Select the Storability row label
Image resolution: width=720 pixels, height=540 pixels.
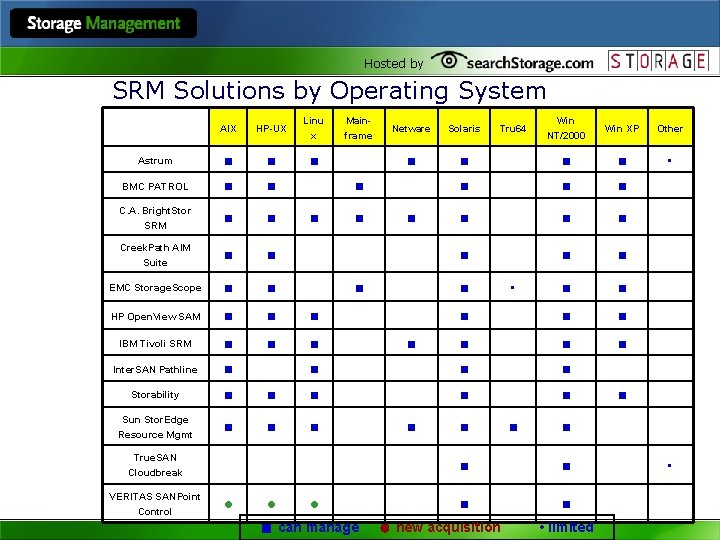[155, 394]
